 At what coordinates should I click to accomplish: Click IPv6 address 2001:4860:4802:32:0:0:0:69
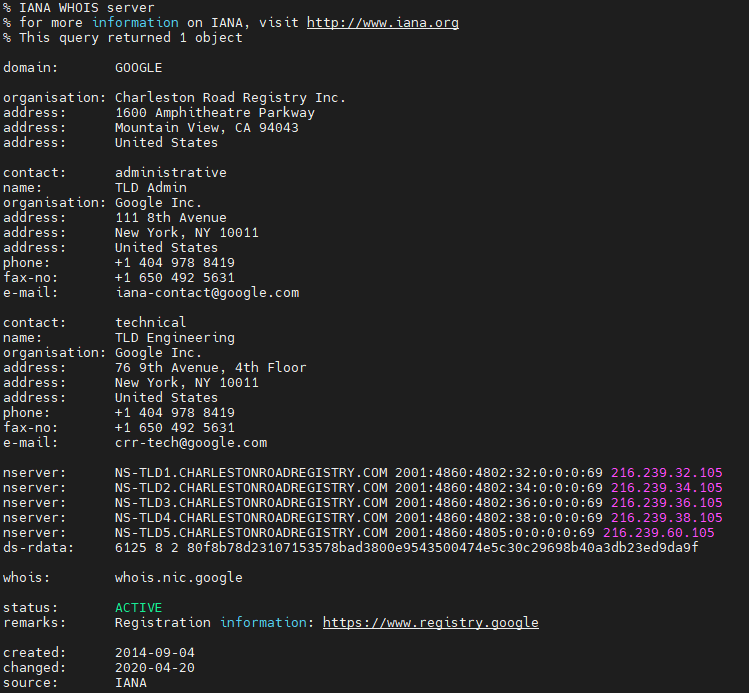coord(499,472)
